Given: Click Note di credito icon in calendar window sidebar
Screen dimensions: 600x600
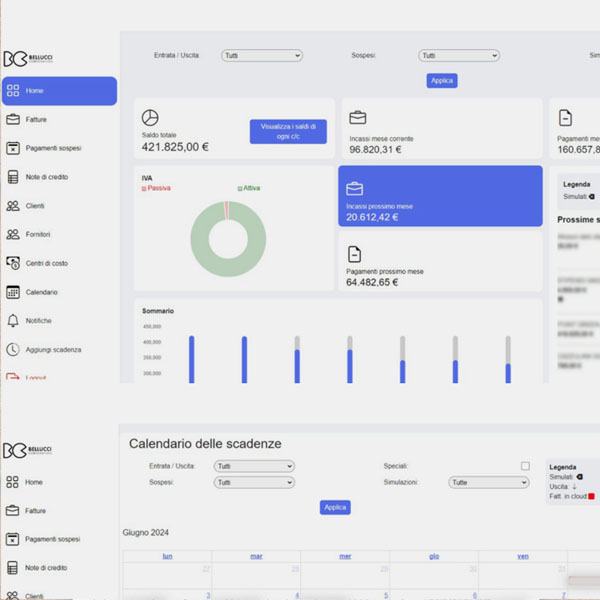Looking at the screenshot, I should pyautogui.click(x=12, y=567).
